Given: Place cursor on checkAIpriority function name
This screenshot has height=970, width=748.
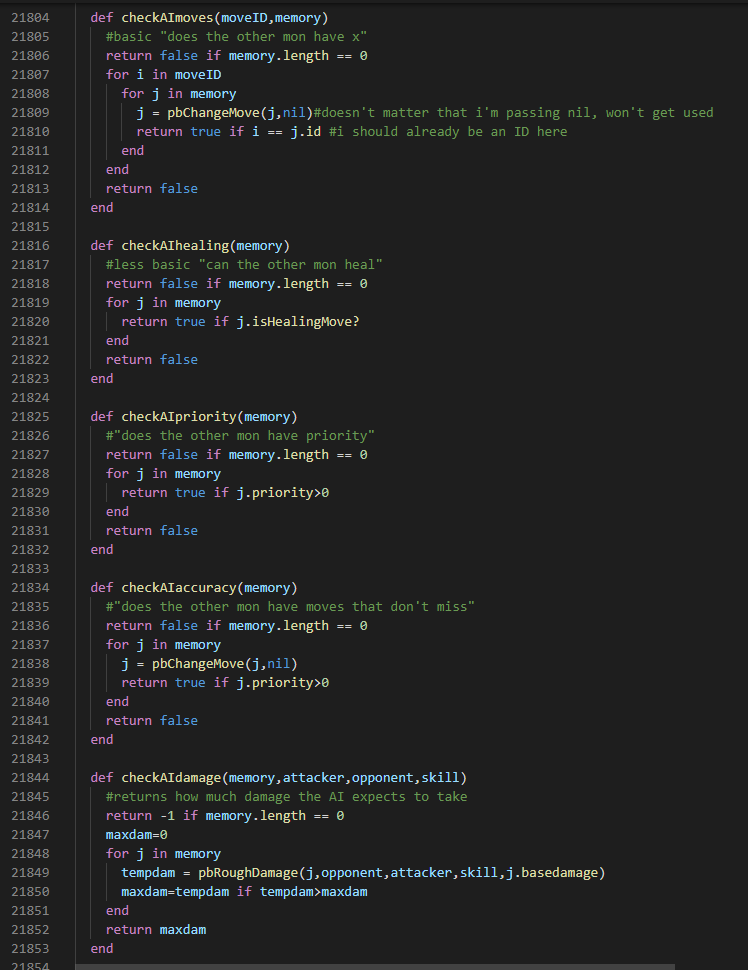Looking at the screenshot, I should [179, 417].
